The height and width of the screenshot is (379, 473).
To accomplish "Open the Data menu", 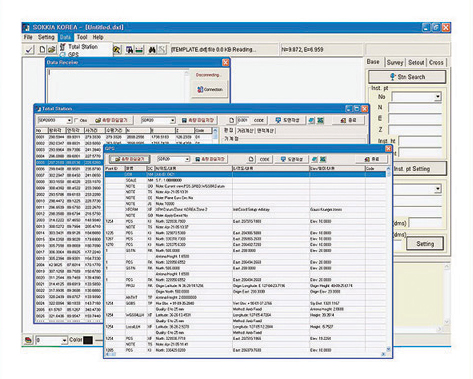I will point(65,37).
